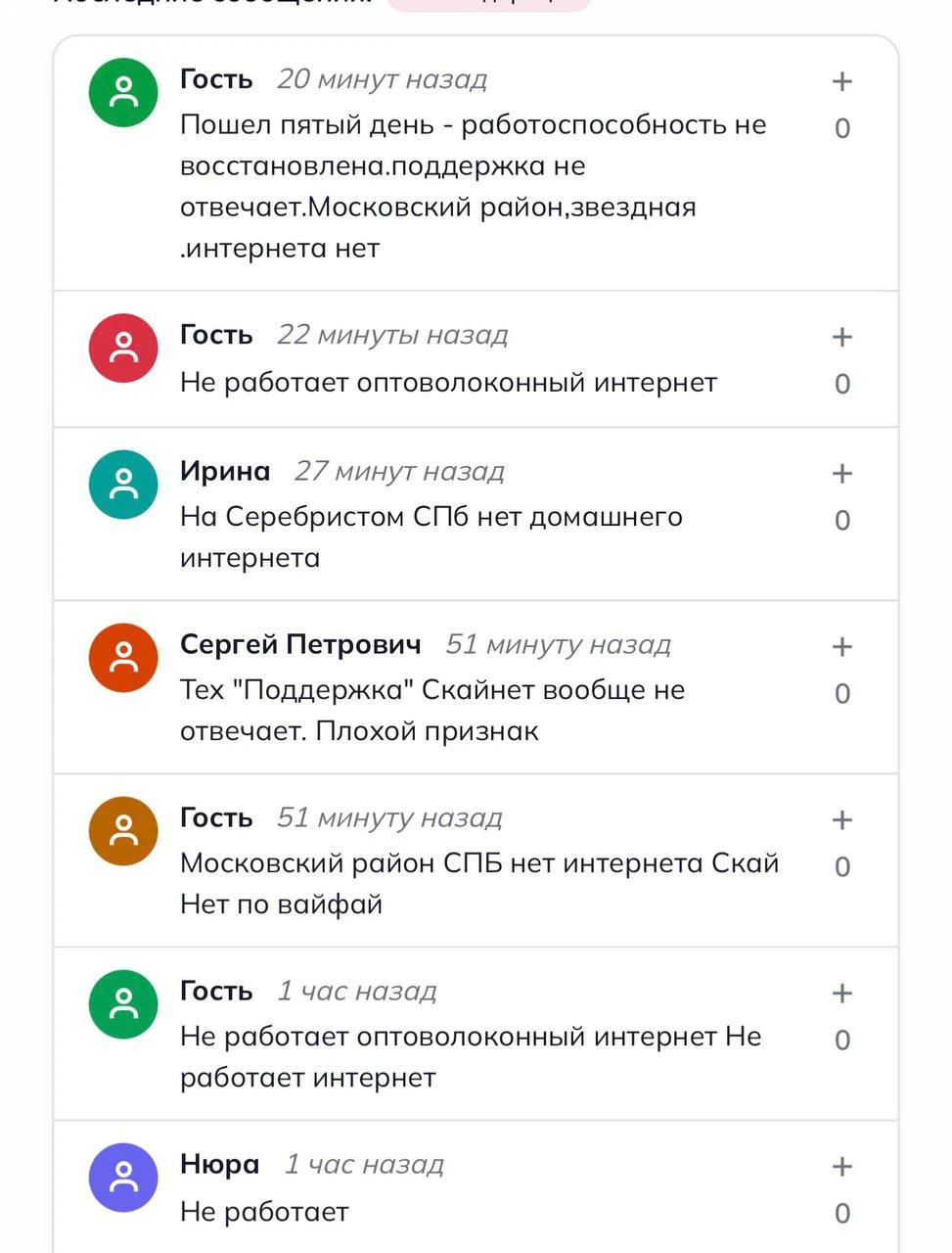
Task: Click plus on Московский район СПБ comment
Action: point(841,820)
